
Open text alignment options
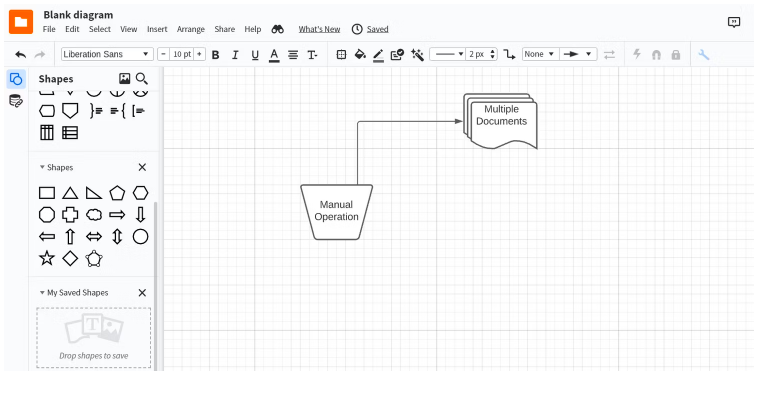[293, 55]
